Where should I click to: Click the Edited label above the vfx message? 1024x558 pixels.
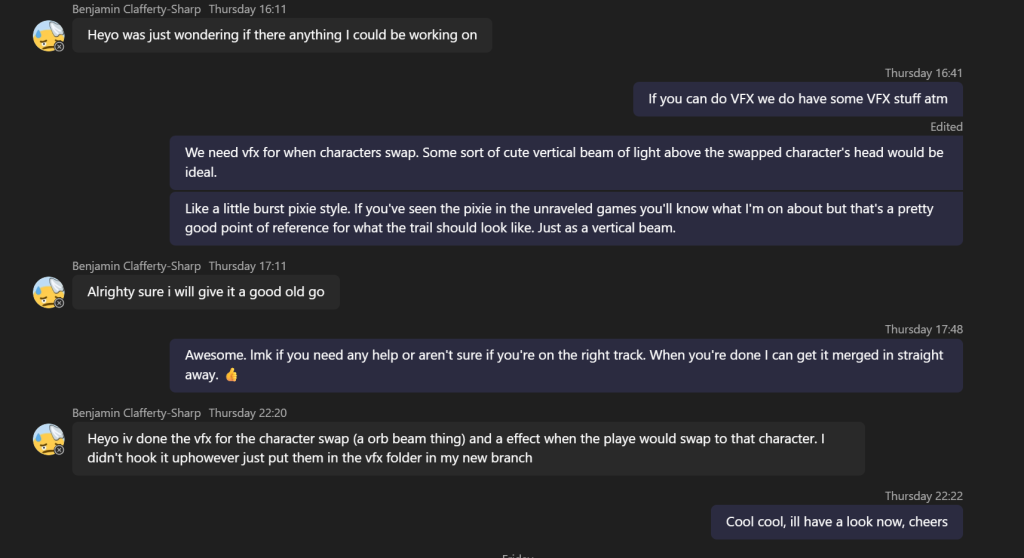[946, 127]
